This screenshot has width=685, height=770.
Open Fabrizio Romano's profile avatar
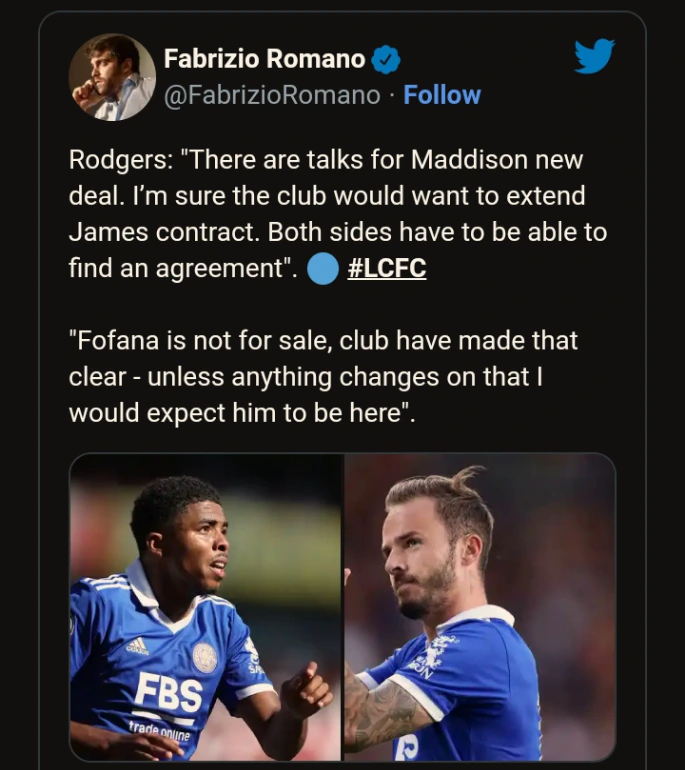(112, 77)
